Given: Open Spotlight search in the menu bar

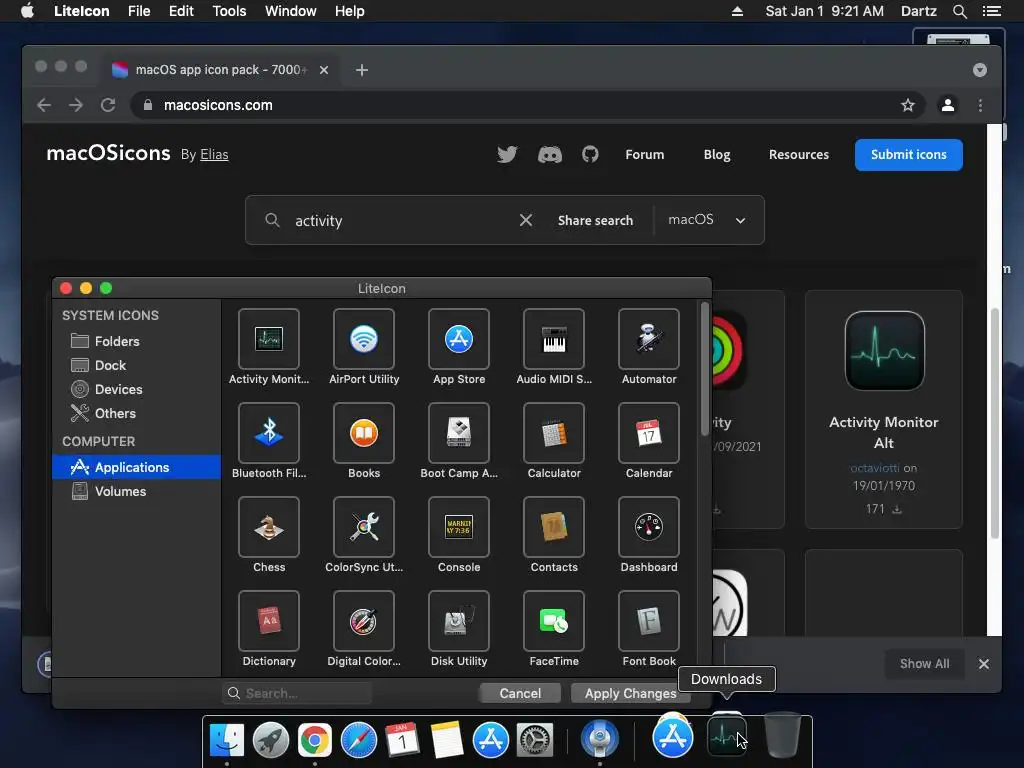Looking at the screenshot, I should [x=959, y=11].
